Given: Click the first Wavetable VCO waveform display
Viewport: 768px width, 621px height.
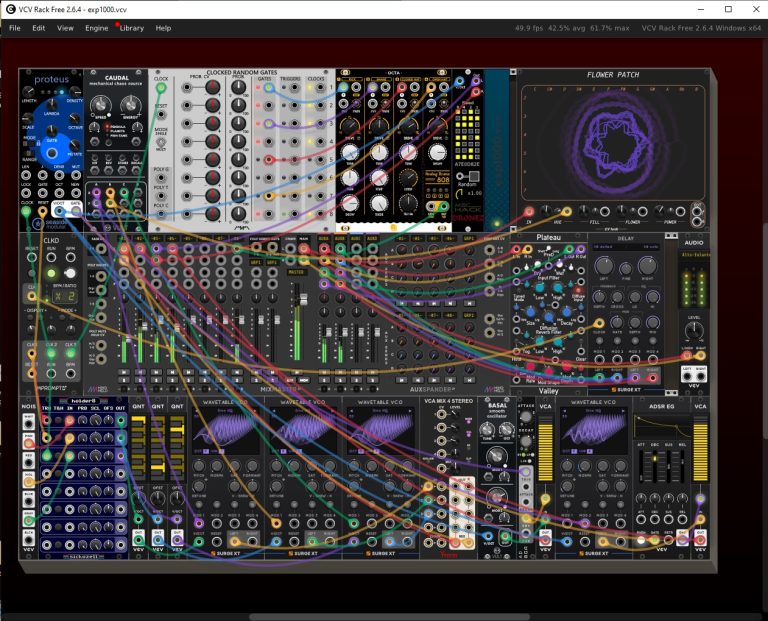Looking at the screenshot, I should [225, 430].
